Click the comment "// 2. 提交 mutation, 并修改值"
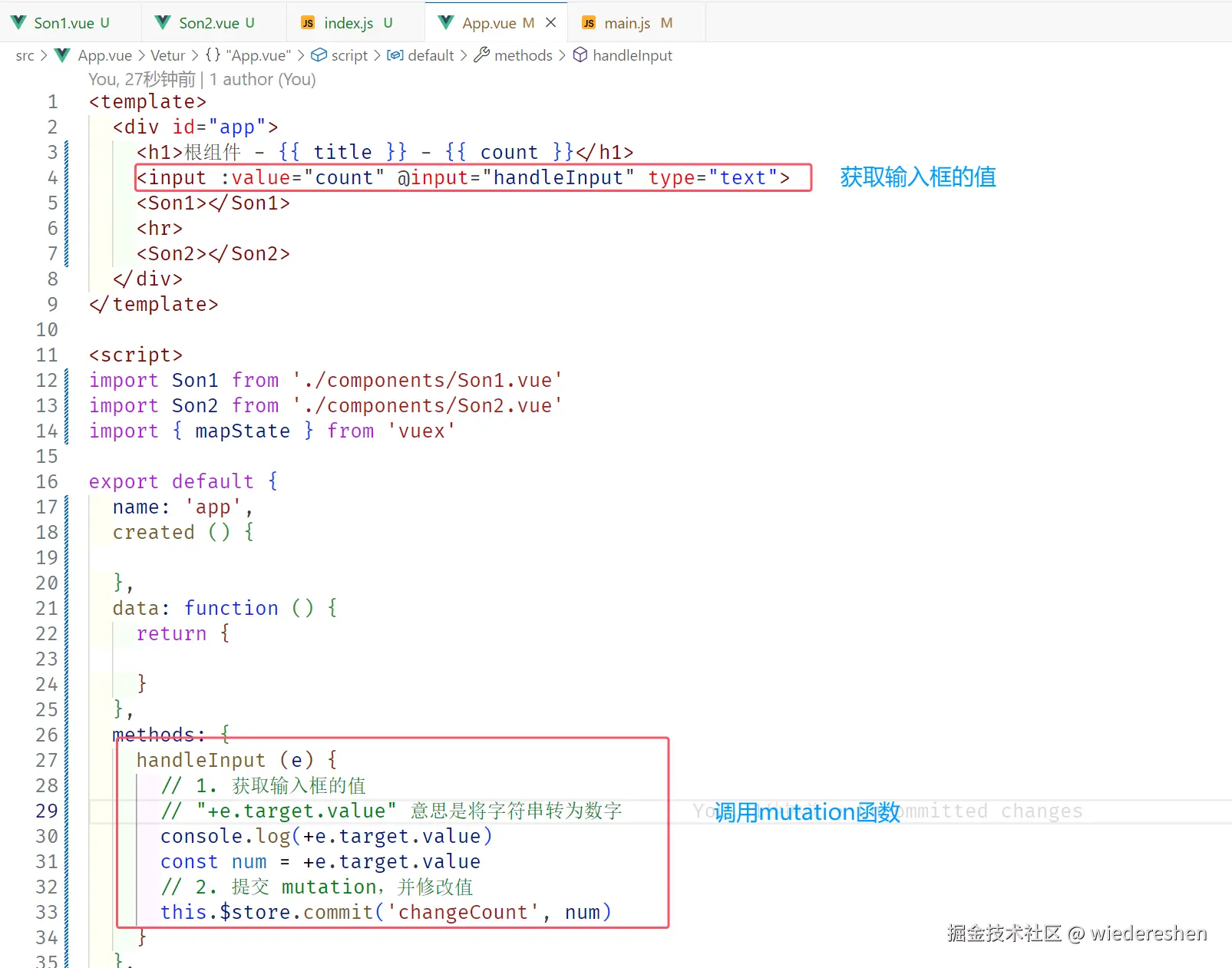 pos(317,887)
